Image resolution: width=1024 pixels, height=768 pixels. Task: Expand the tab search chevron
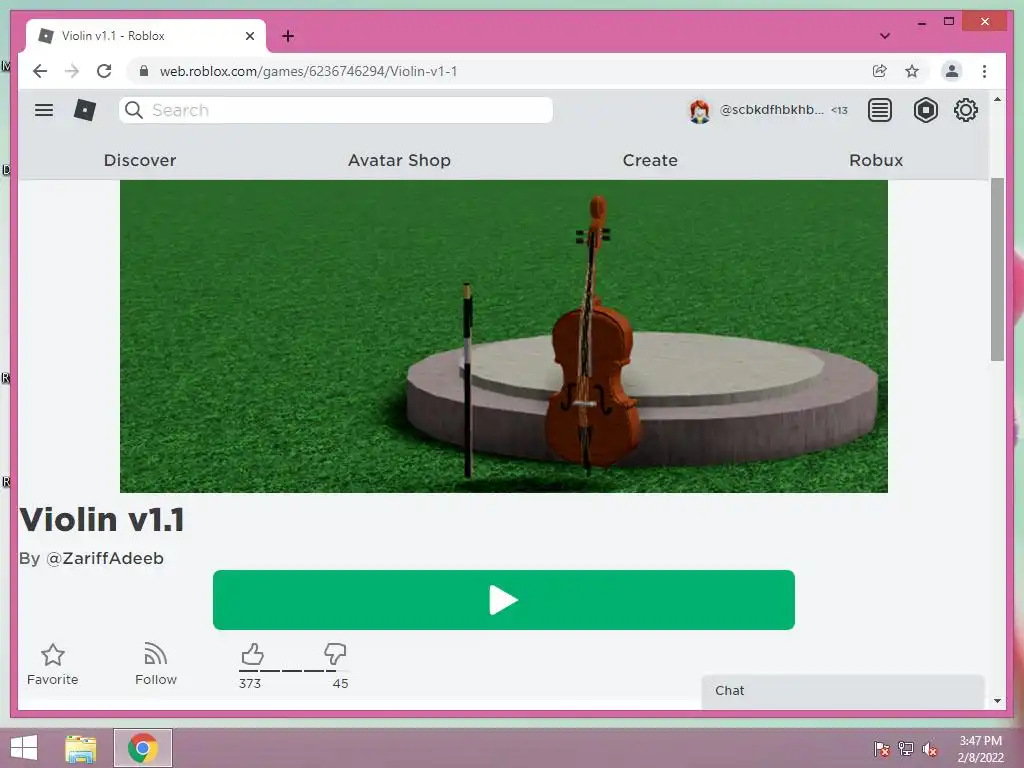(885, 36)
